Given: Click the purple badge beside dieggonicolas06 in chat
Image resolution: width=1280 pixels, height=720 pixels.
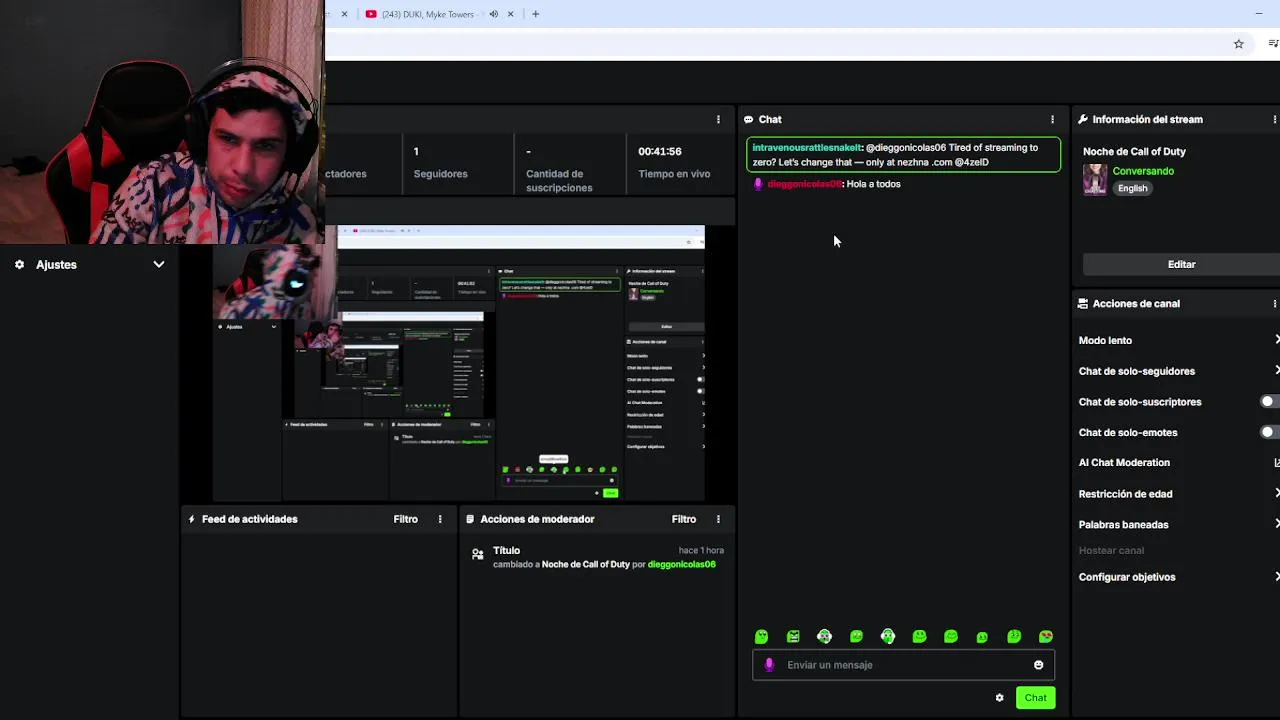Looking at the screenshot, I should pyautogui.click(x=758, y=184).
